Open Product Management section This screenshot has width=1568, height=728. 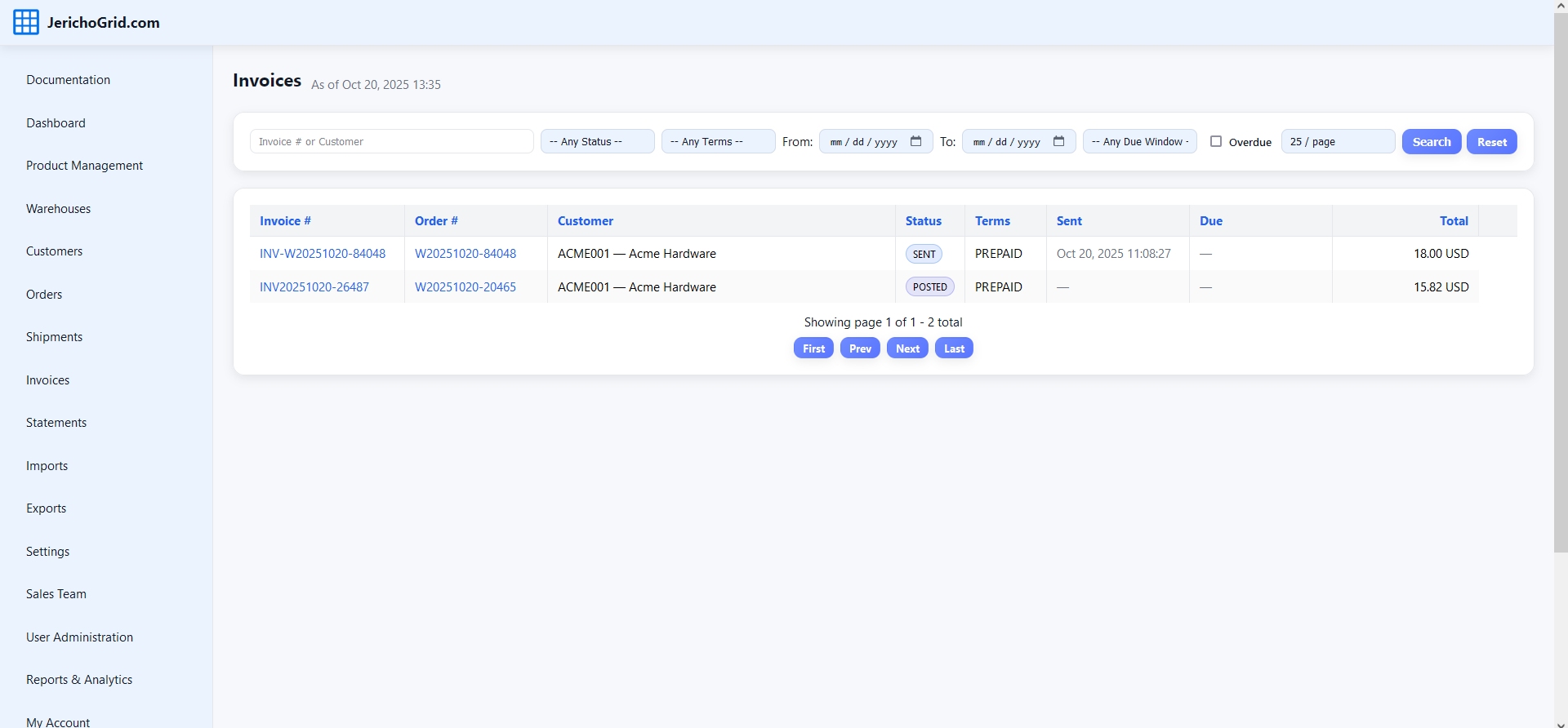click(84, 166)
